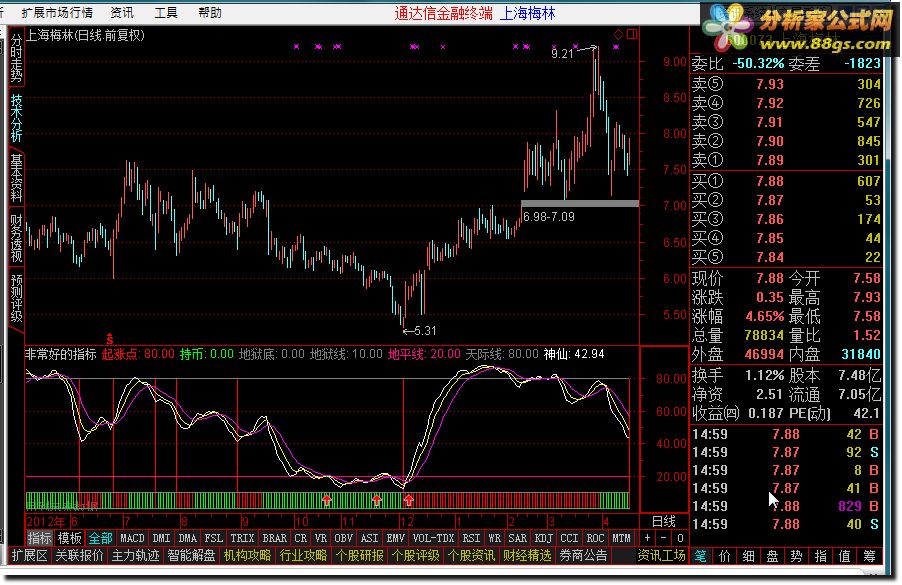The image size is (902, 585).
Task: Apply the VOL-TDX indicator
Action: 433,538
